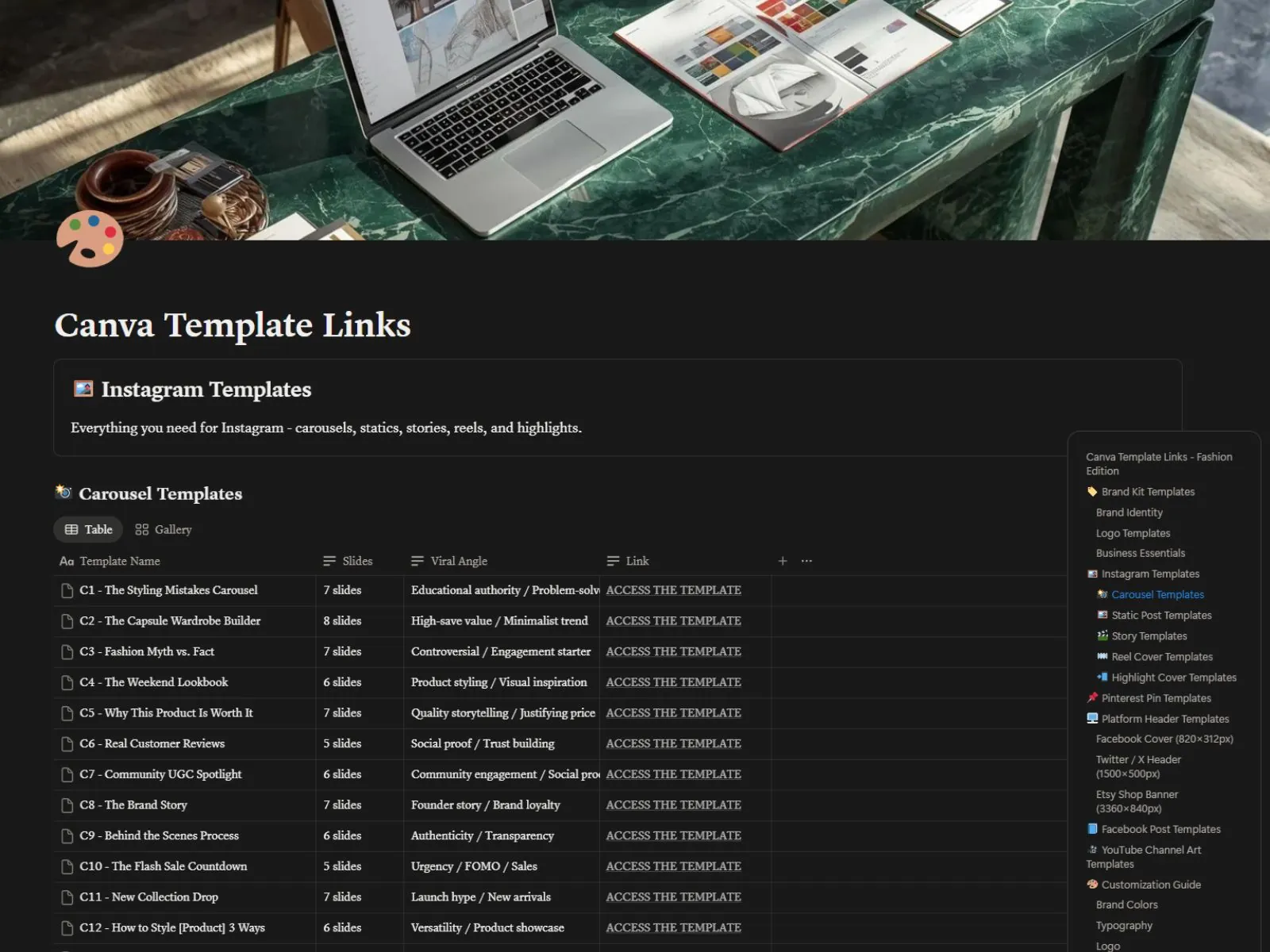Screen dimensions: 1270x952
Task: Click the page icon for C12 row
Action: (x=67, y=928)
